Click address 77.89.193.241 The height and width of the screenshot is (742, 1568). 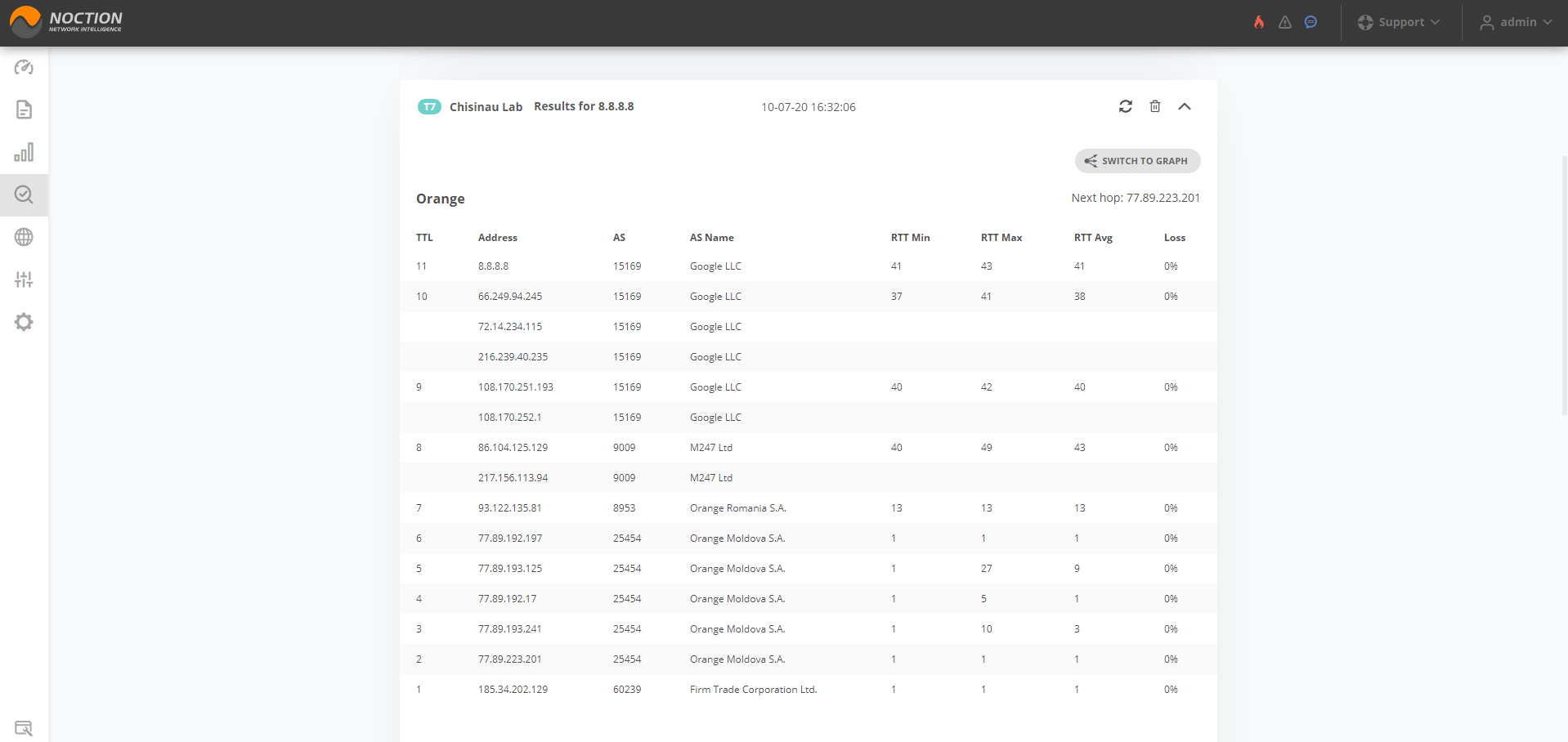tap(509, 629)
